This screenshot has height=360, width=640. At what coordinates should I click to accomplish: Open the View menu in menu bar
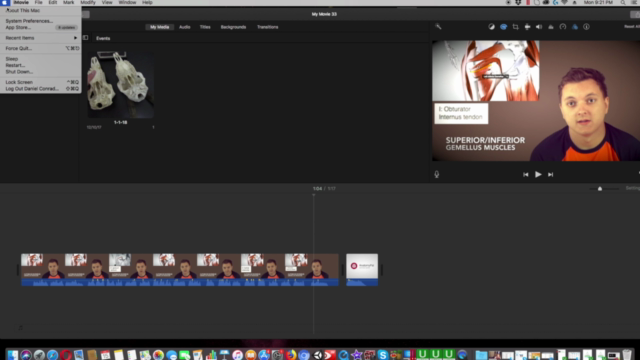click(107, 2)
